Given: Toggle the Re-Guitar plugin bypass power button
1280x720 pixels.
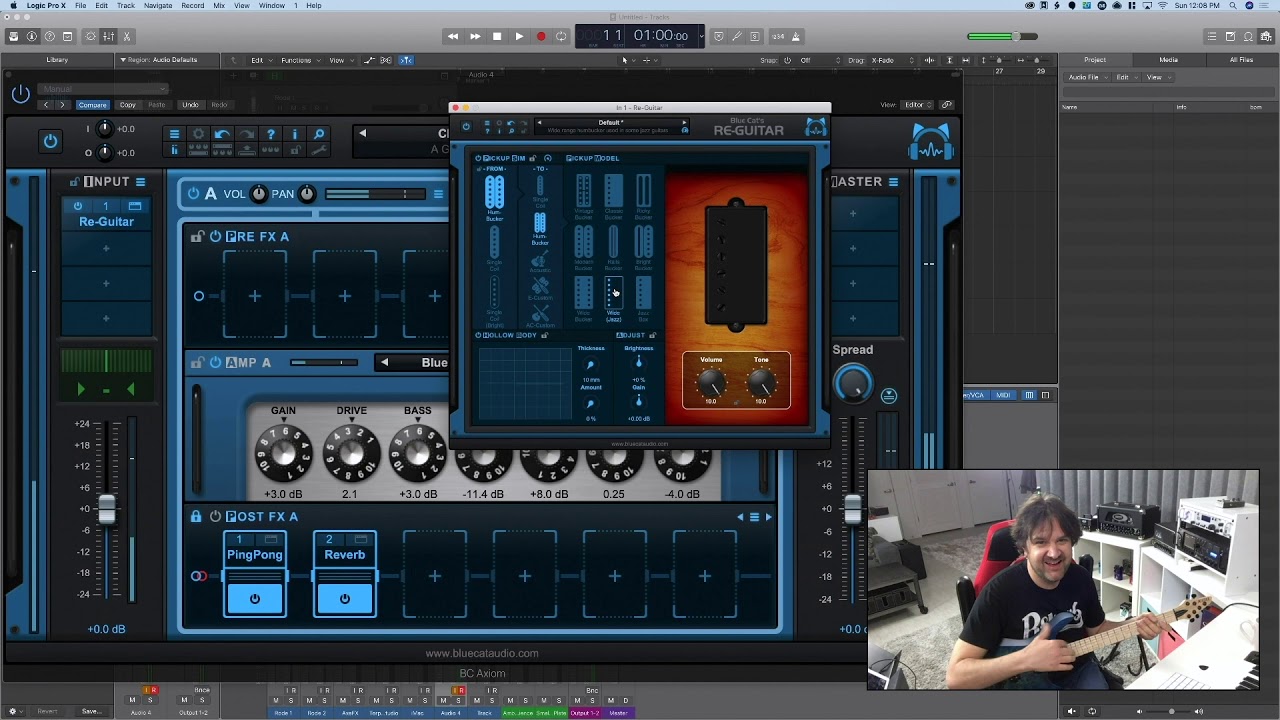Looking at the screenshot, I should coord(466,127).
